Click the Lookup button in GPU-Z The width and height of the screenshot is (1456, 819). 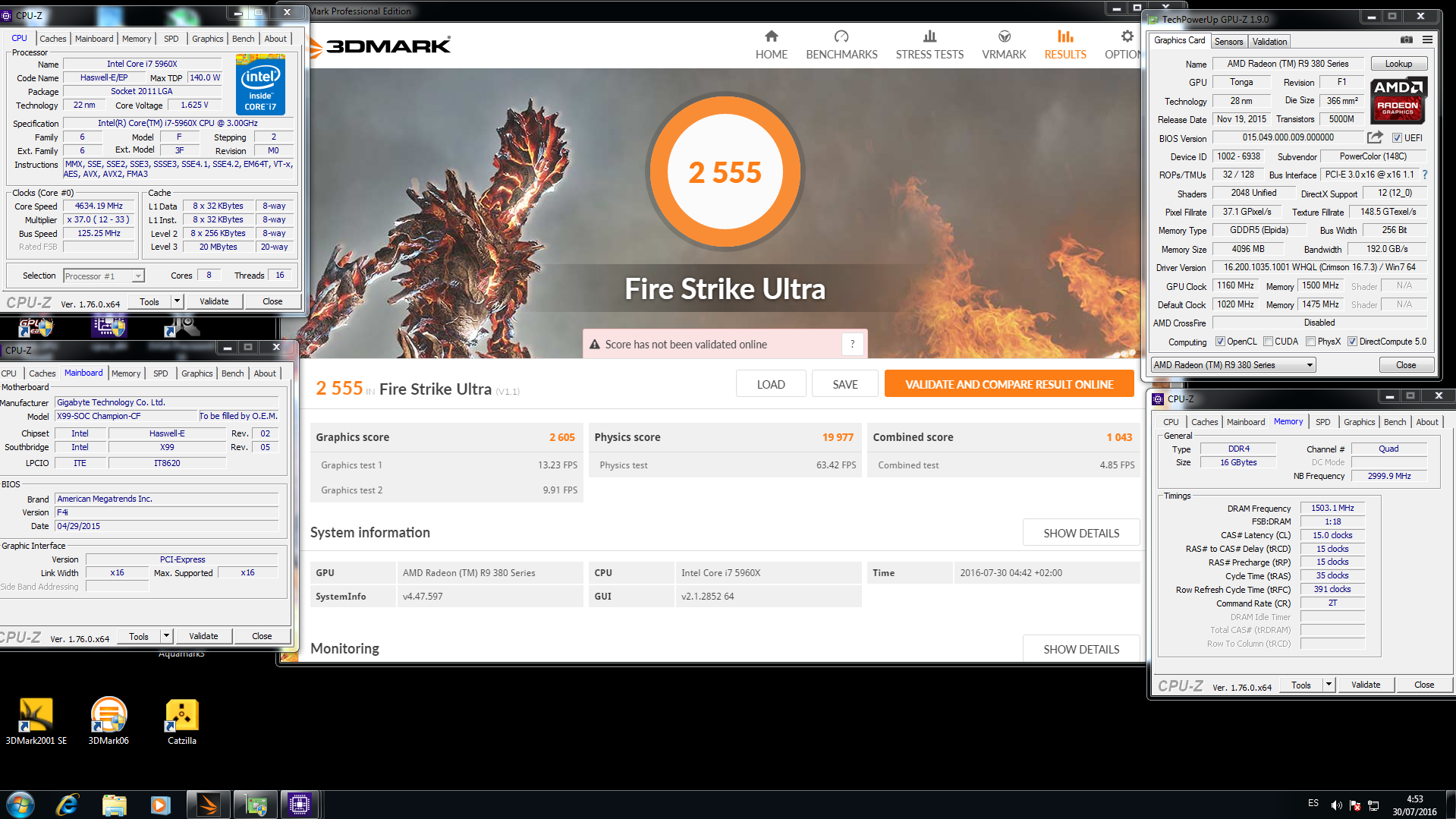1398,64
